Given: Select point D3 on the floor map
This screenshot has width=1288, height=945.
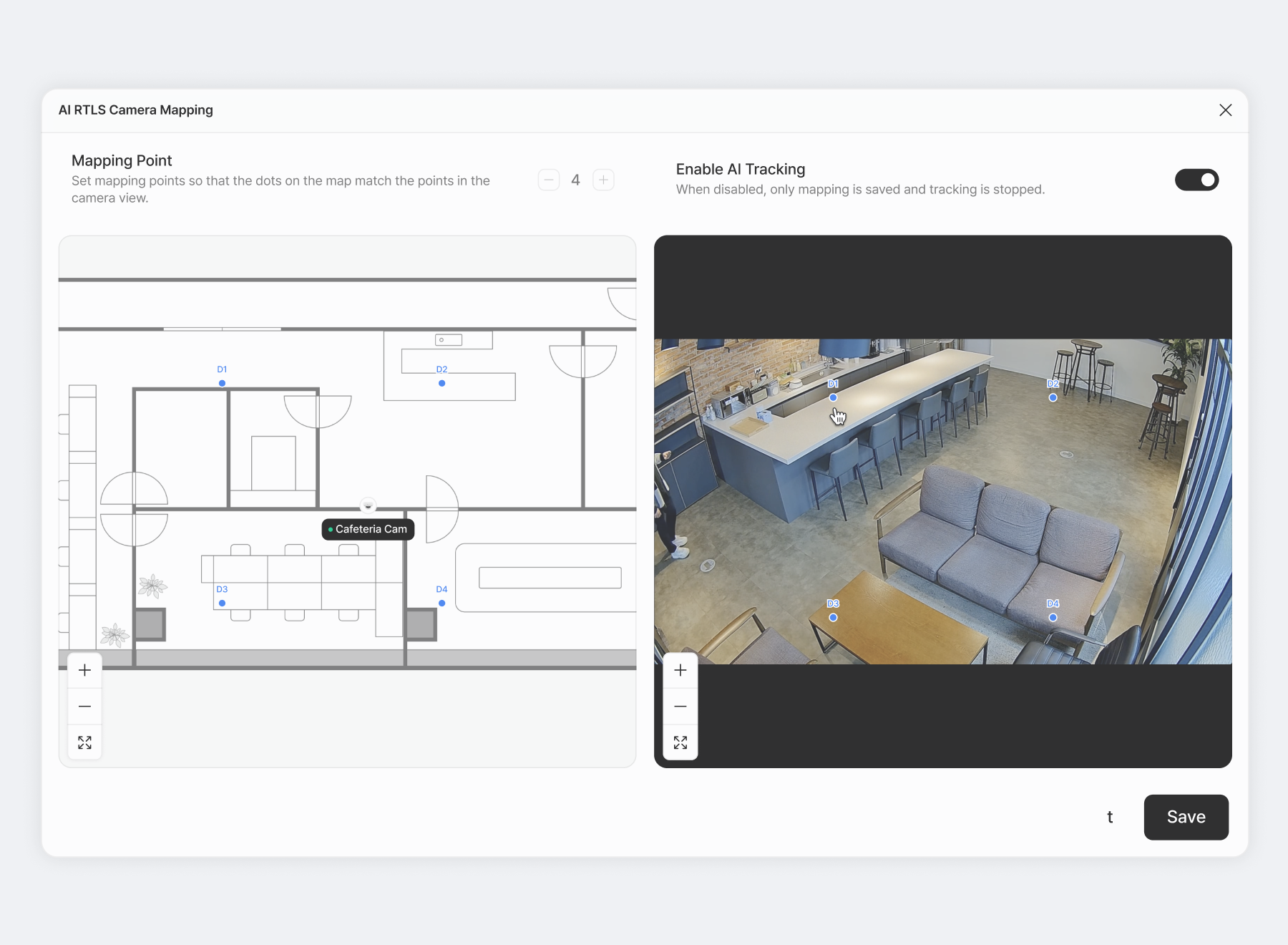Looking at the screenshot, I should [x=222, y=603].
